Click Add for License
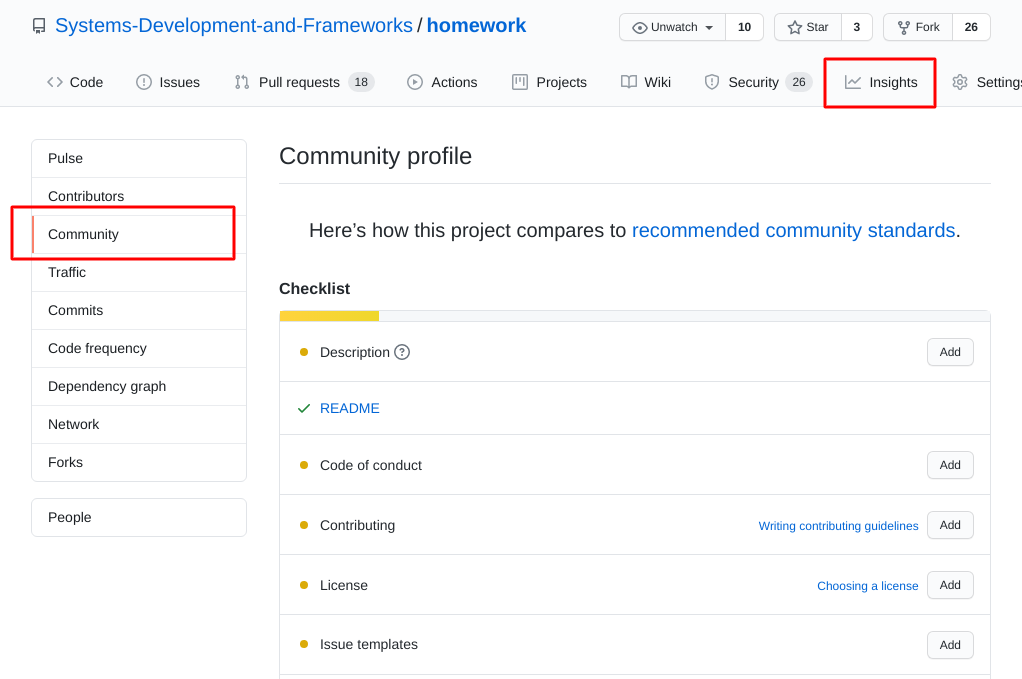 (x=950, y=585)
